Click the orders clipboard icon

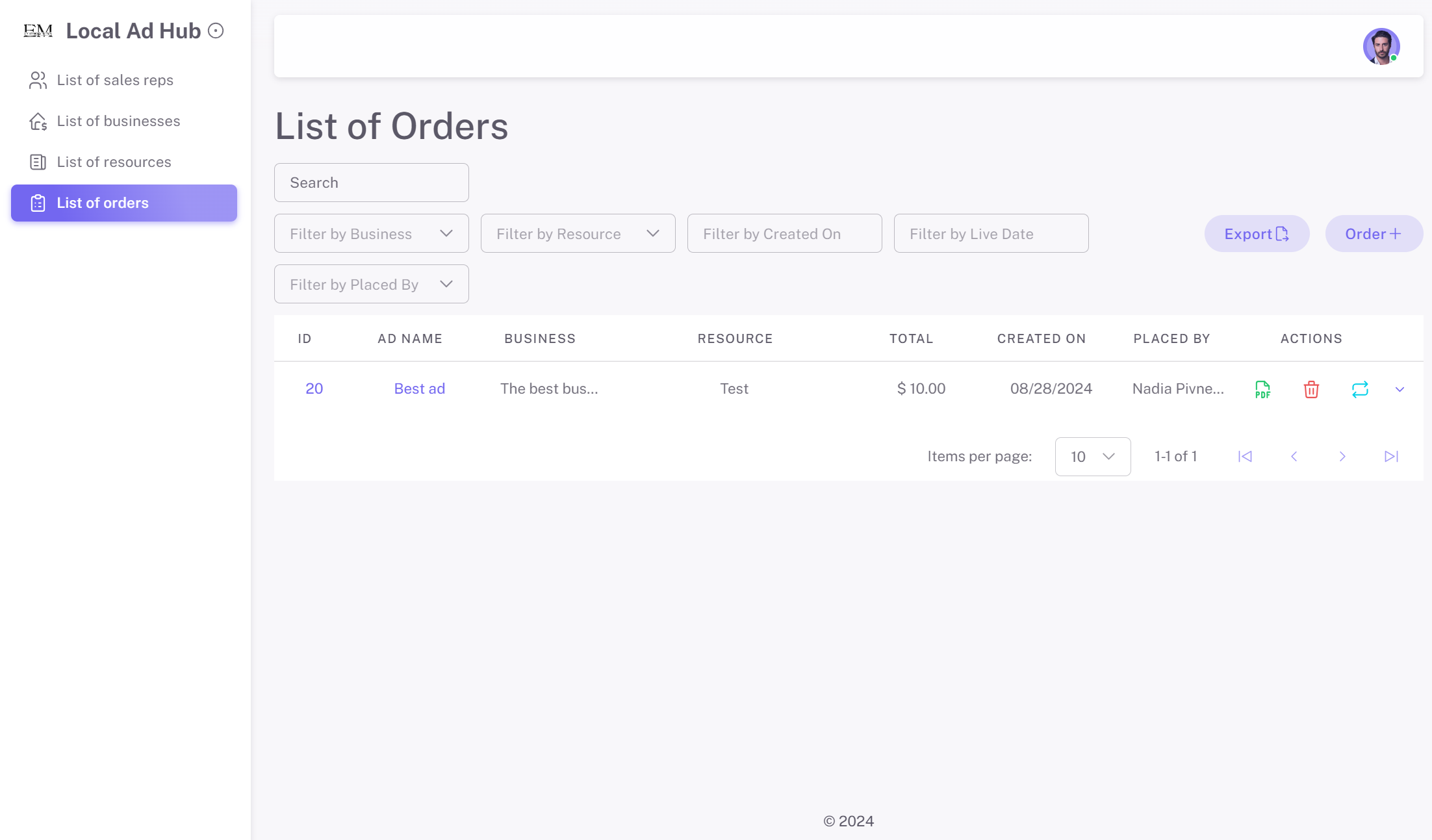coord(38,203)
